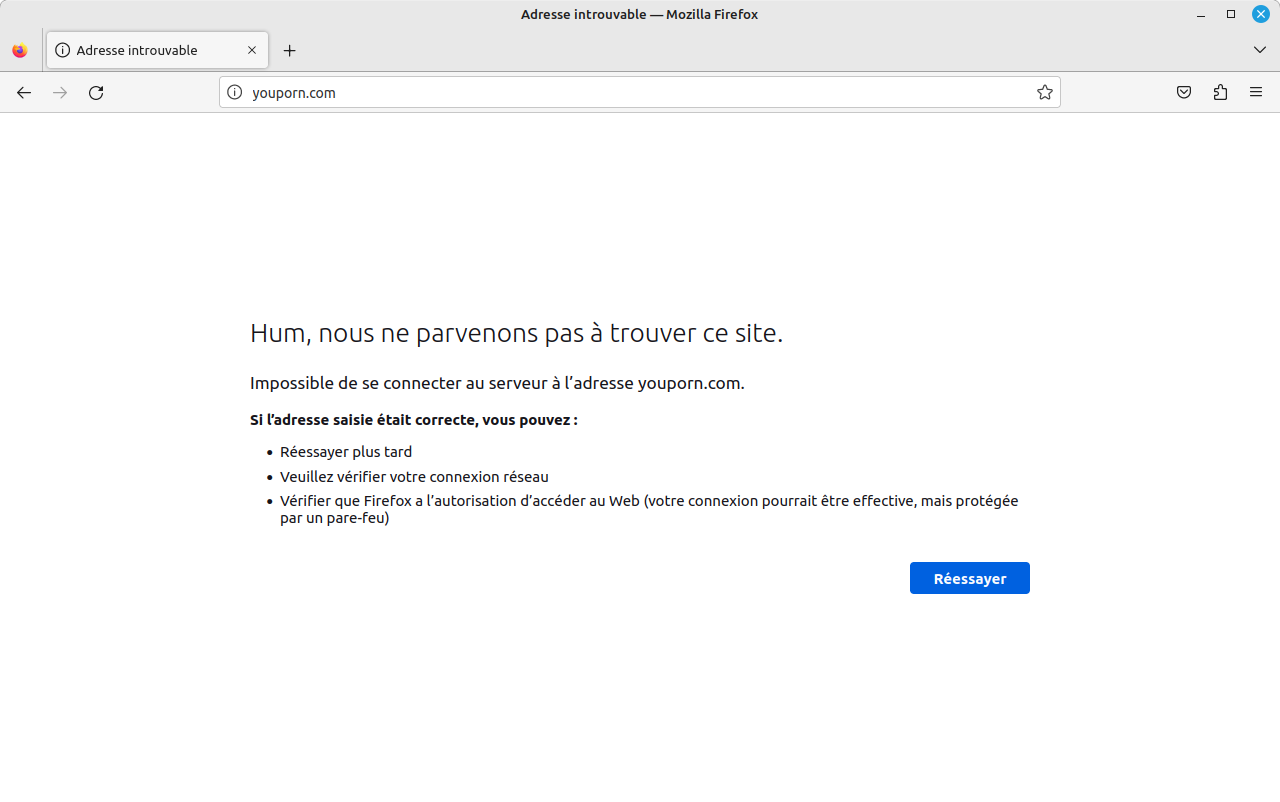Maximize the Firefox window
Viewport: 1280px width, 802px height.
pos(1231,14)
